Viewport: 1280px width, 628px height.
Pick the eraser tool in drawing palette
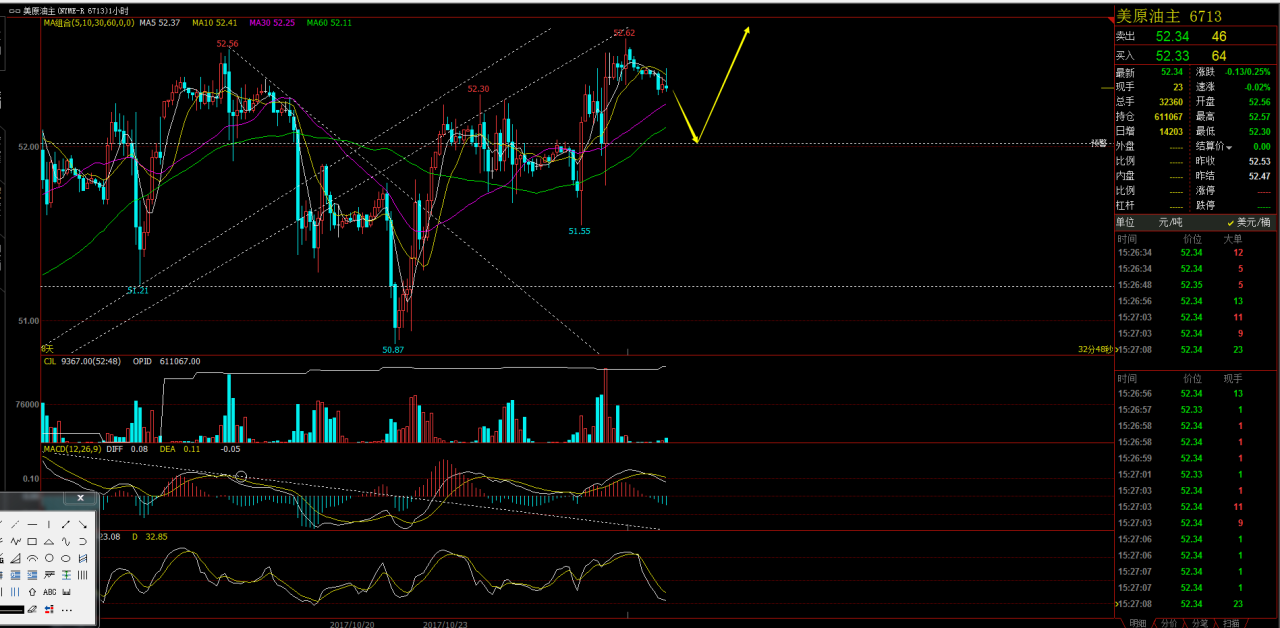coord(32,609)
